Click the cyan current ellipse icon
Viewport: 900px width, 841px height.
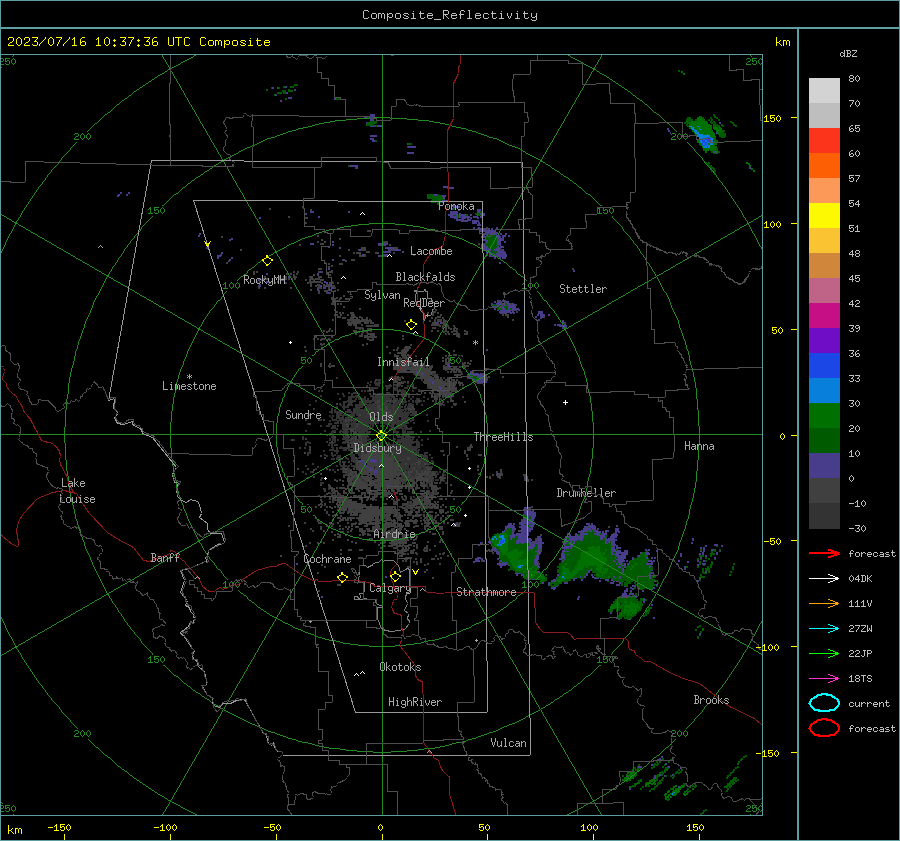click(824, 703)
